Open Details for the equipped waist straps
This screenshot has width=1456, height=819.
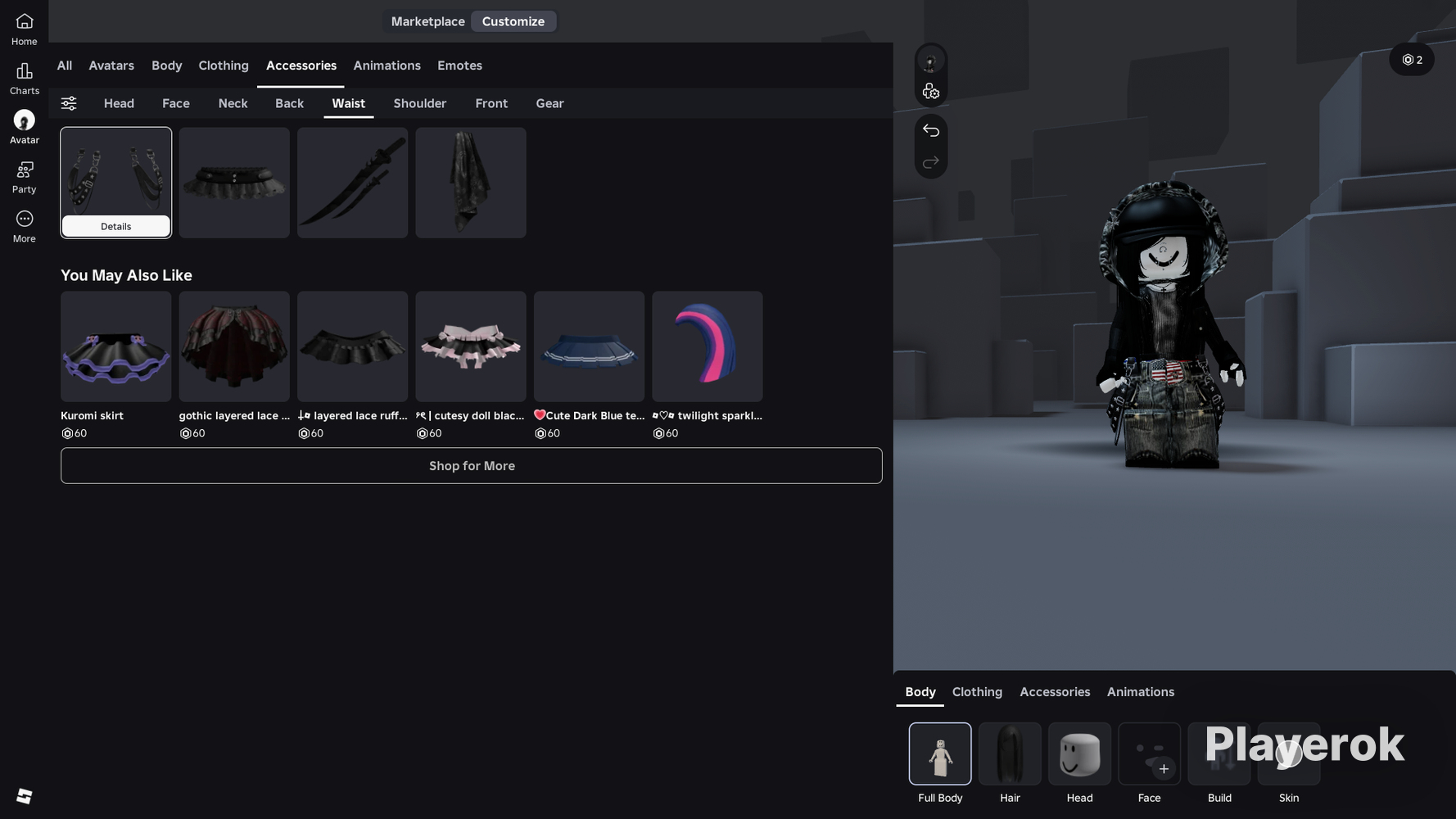(x=116, y=226)
